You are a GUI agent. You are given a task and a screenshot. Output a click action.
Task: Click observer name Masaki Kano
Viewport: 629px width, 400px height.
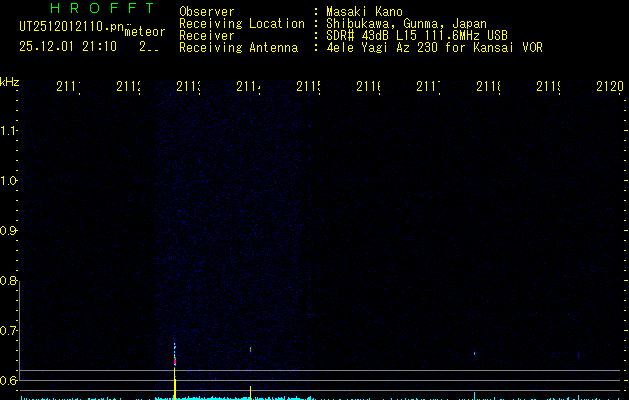coord(364,11)
